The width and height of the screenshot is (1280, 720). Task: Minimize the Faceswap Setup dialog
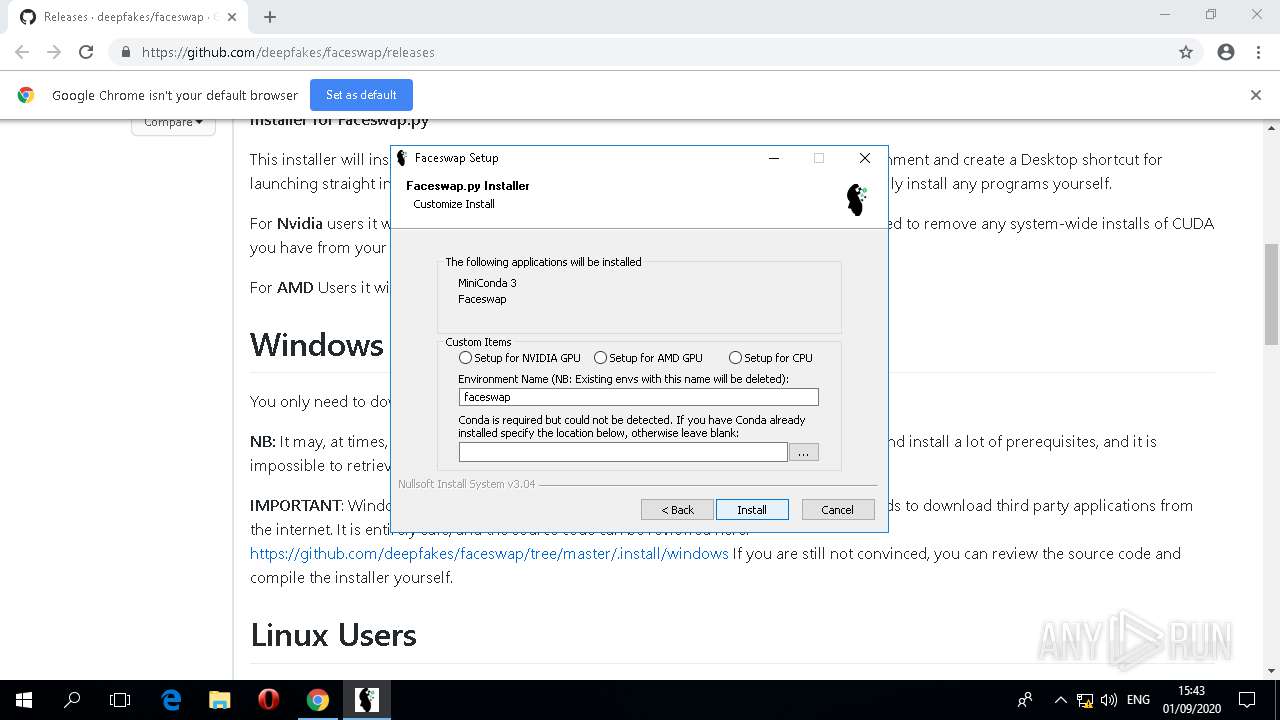click(x=774, y=158)
